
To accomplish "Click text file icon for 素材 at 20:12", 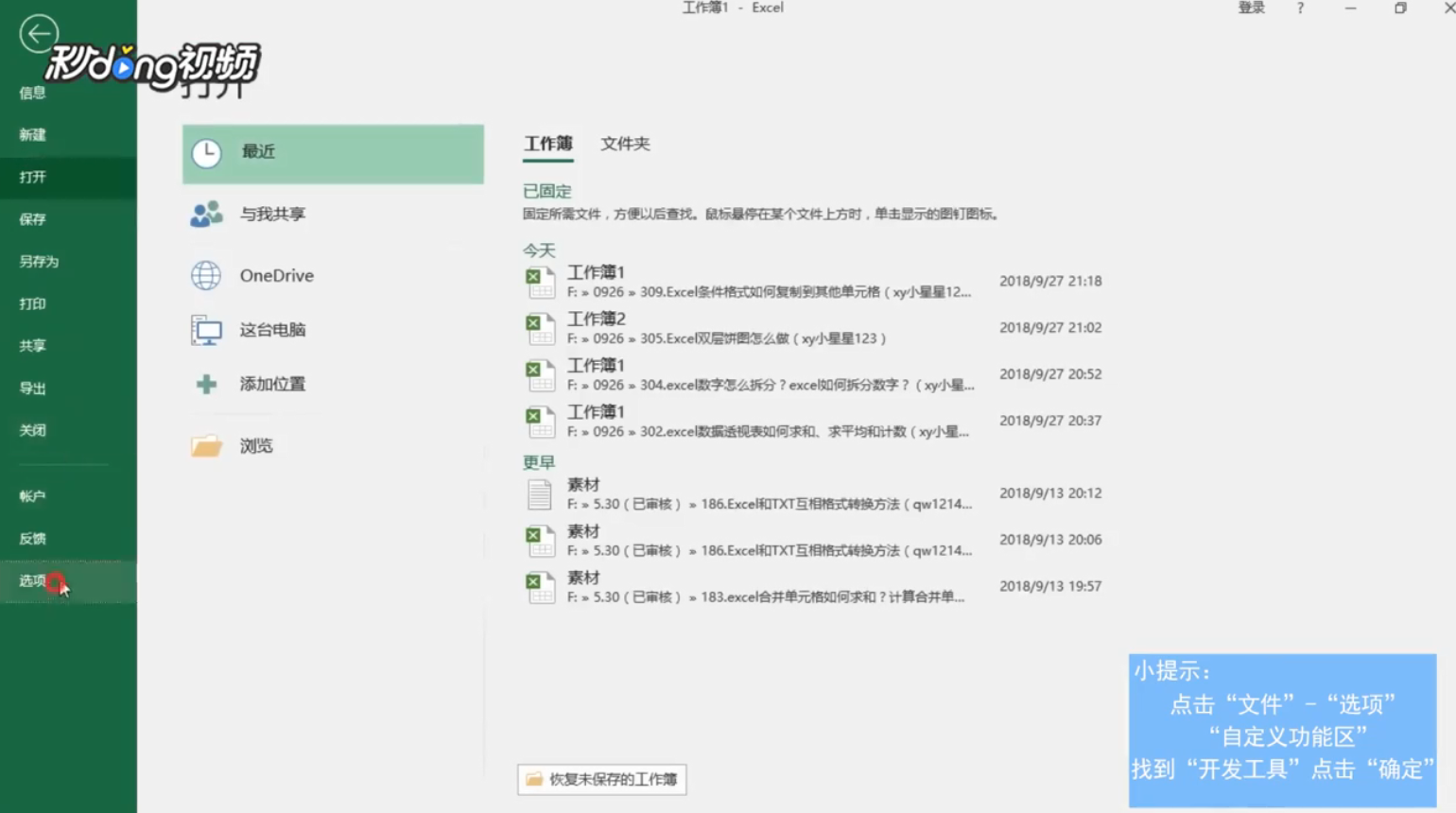I will 540,493.
